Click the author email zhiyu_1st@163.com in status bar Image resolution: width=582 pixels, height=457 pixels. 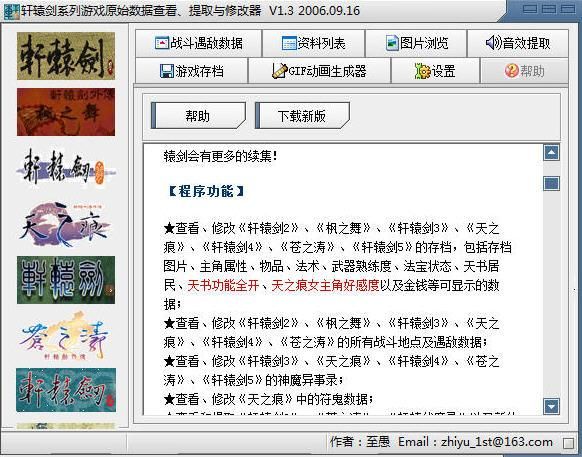[497, 442]
